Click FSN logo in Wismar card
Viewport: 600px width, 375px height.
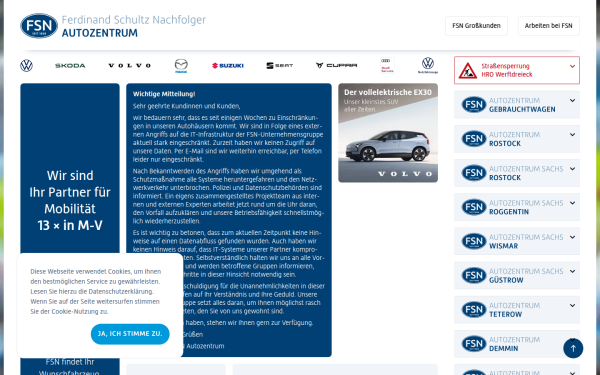pos(474,241)
